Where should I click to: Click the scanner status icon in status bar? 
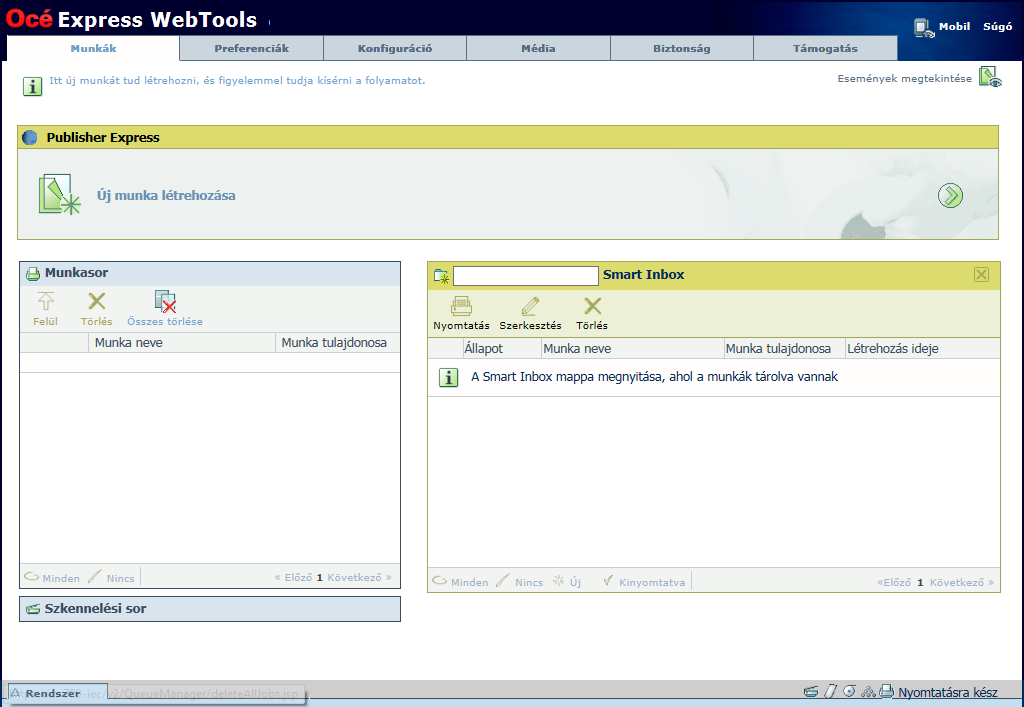click(x=811, y=692)
